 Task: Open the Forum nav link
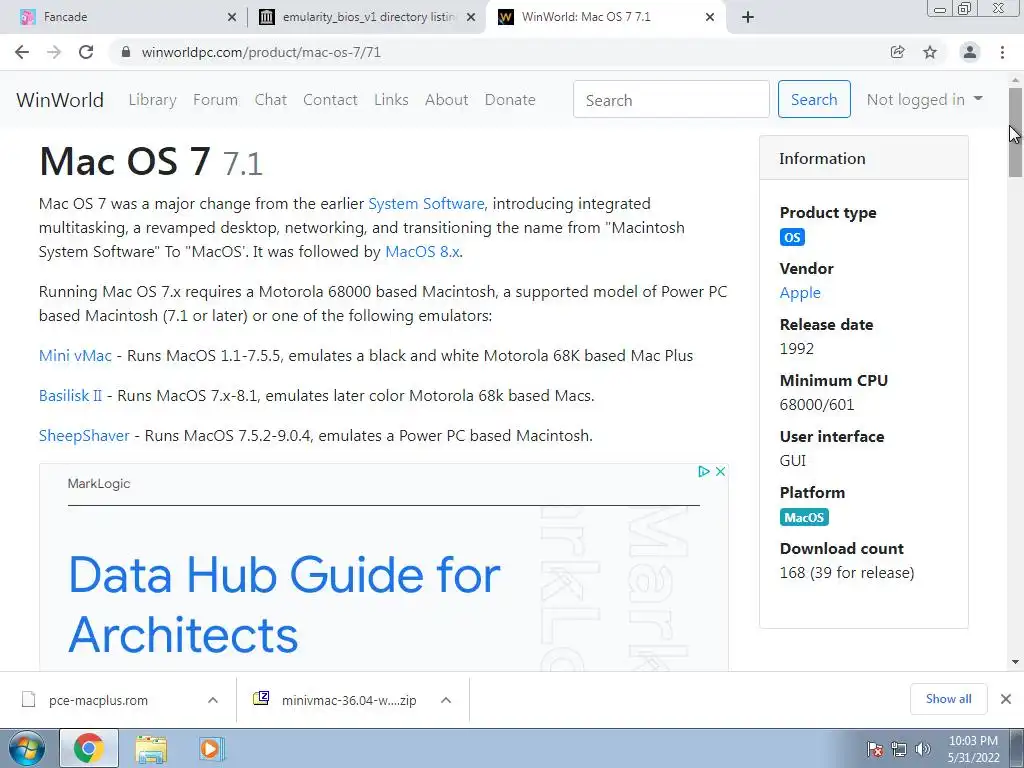(x=216, y=100)
